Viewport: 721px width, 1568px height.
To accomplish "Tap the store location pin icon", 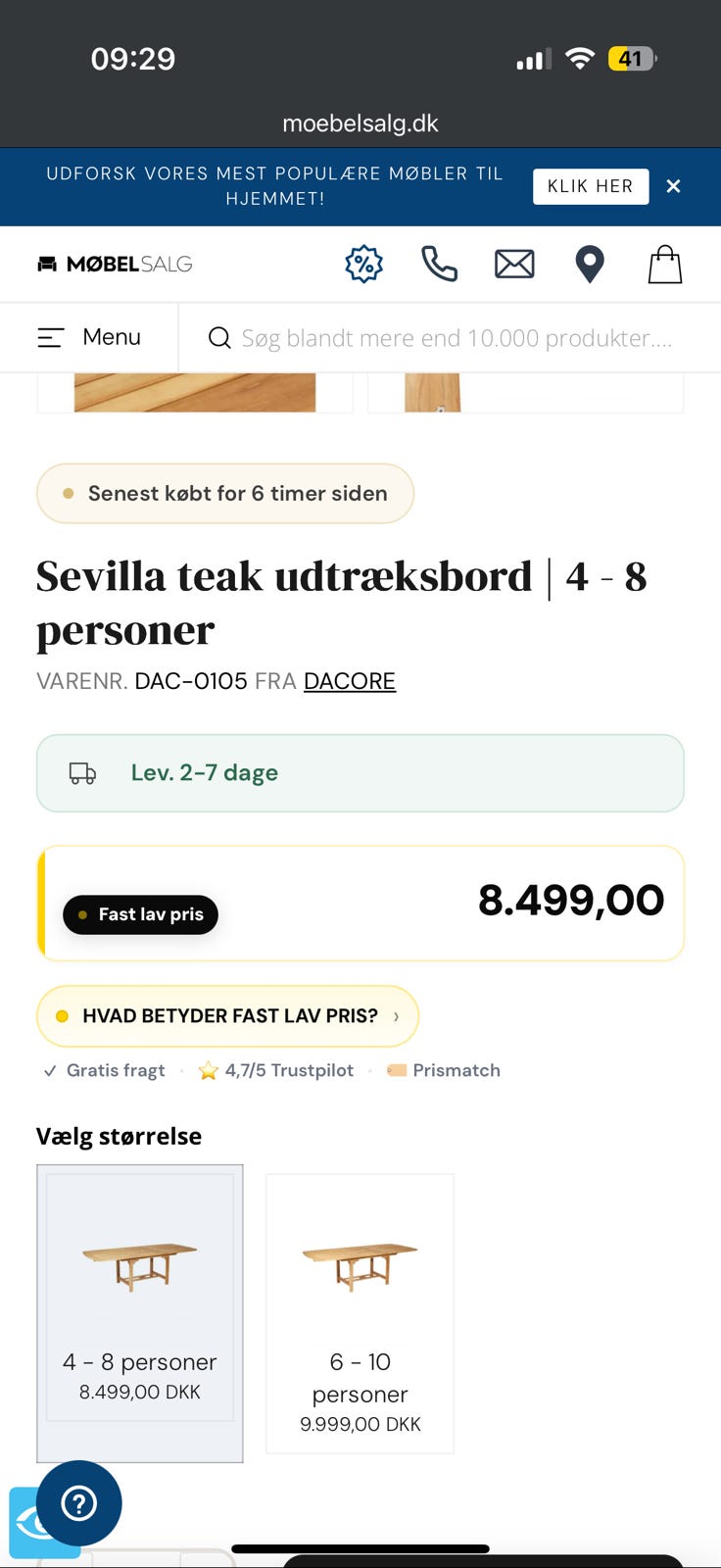I will pos(590,265).
